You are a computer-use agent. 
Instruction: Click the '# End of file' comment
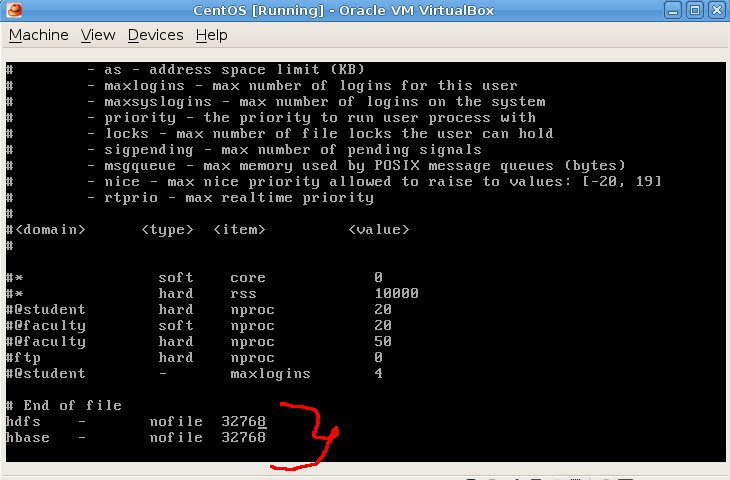coord(64,406)
